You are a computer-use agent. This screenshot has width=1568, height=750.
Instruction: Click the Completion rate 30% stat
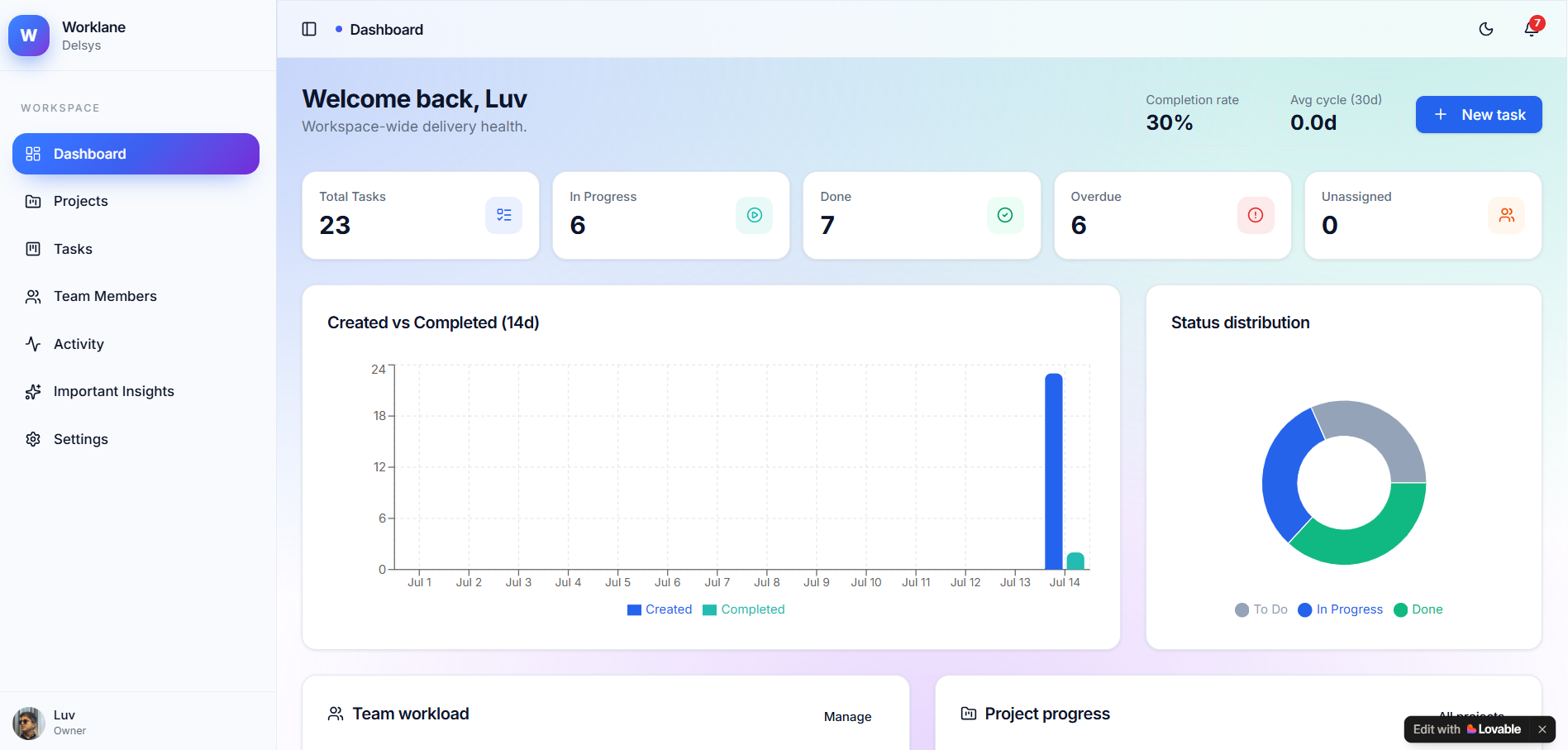click(1192, 113)
